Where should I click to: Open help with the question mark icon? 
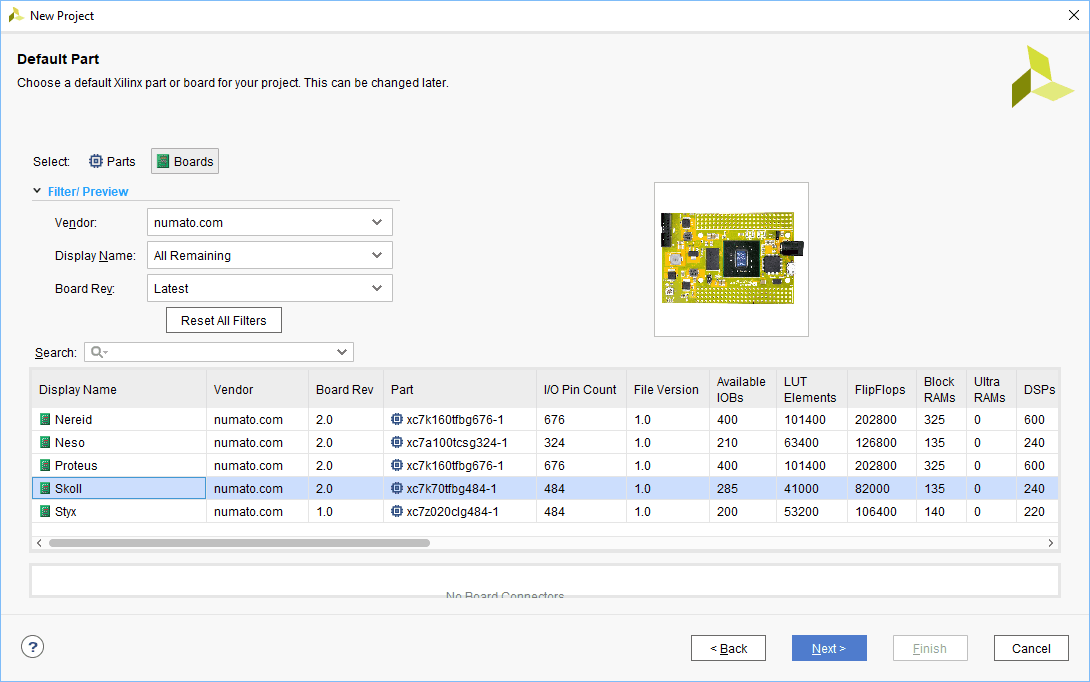point(32,647)
